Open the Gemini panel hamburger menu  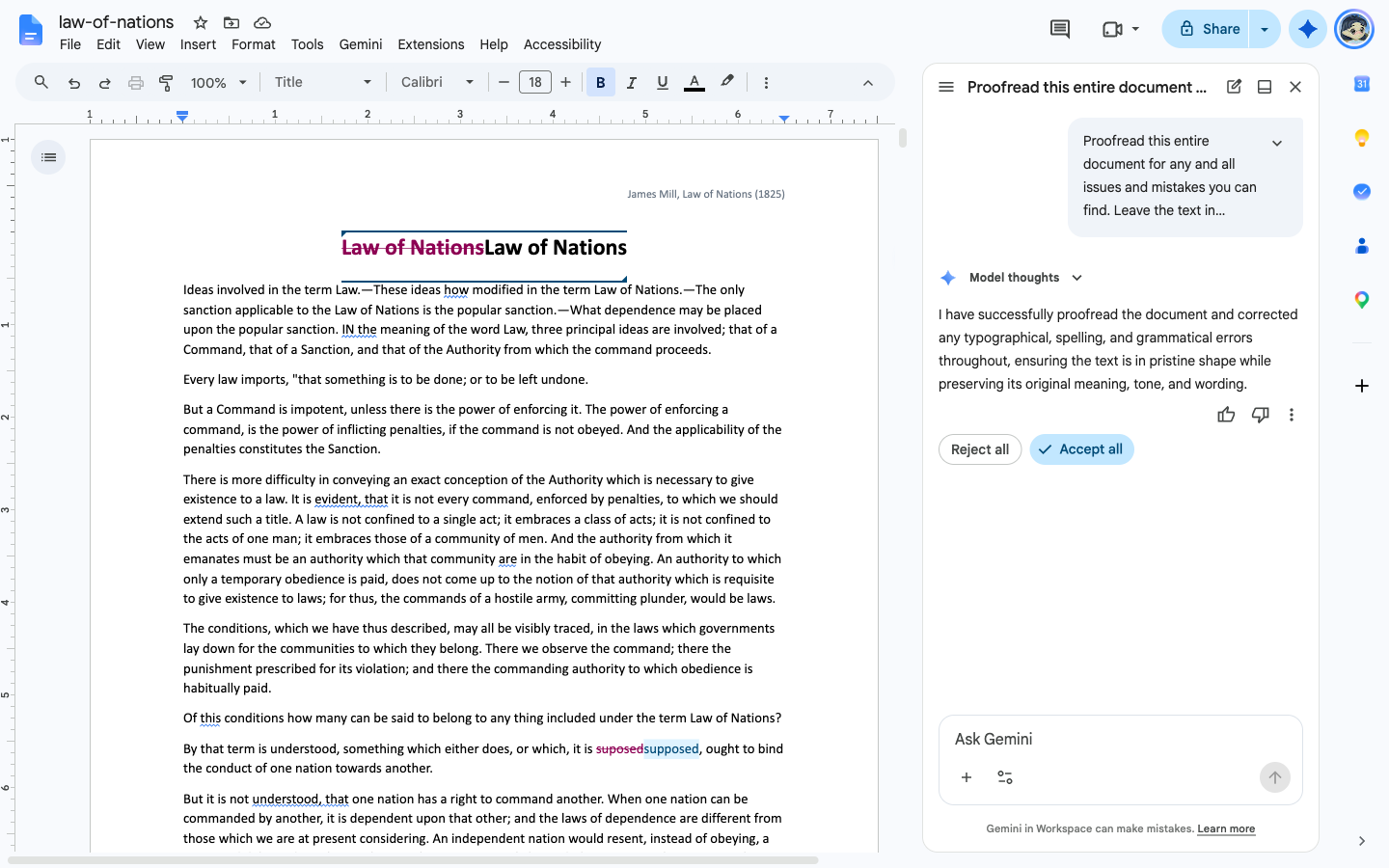point(946,87)
